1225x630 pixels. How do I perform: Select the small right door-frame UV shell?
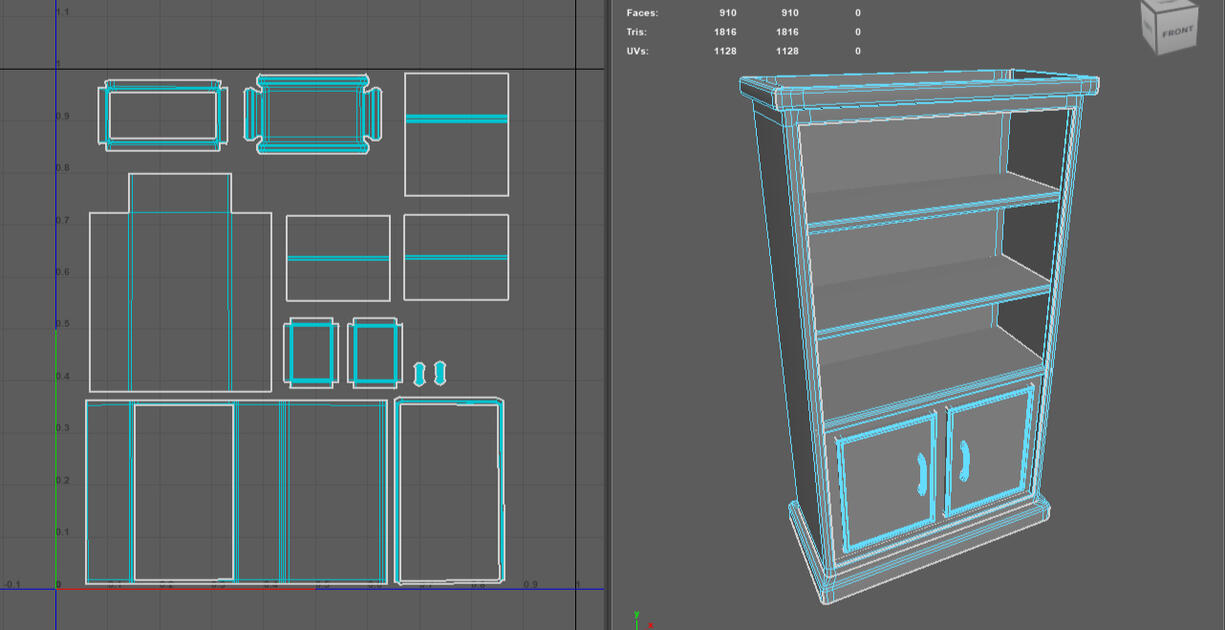[x=376, y=353]
